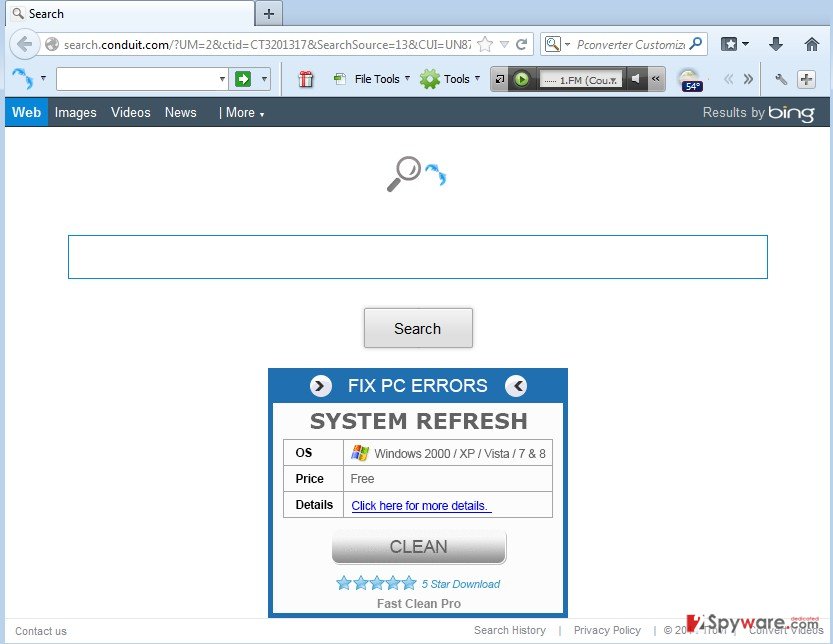Viewport: 833px width, 644px height.
Task: Focus the toolbar search text field
Action: coord(137,79)
